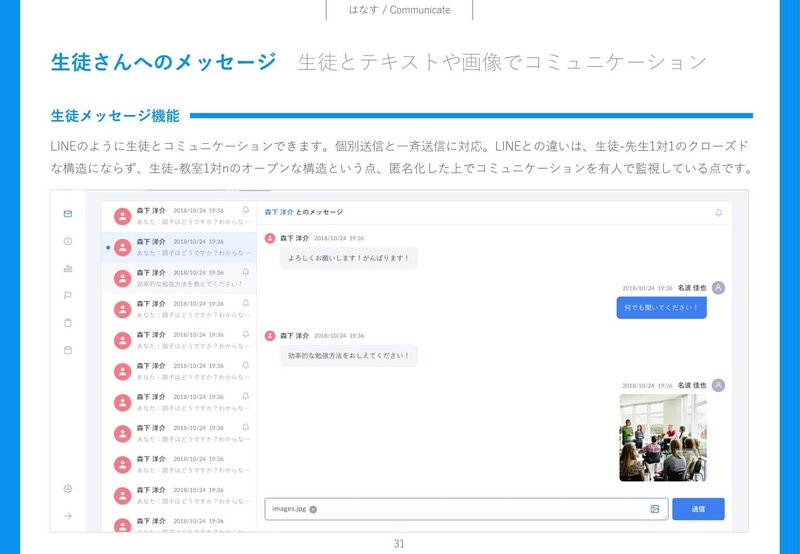Open the mail messages icon in sidebar
This screenshot has width=800, height=554.
pyautogui.click(x=68, y=214)
